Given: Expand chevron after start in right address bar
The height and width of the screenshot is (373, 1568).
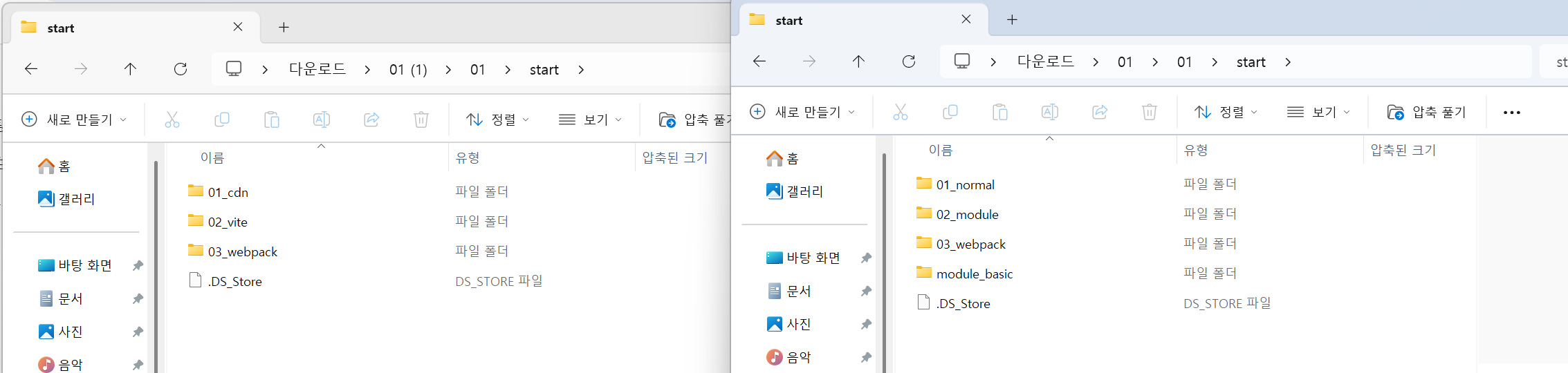Looking at the screenshot, I should [x=1288, y=62].
